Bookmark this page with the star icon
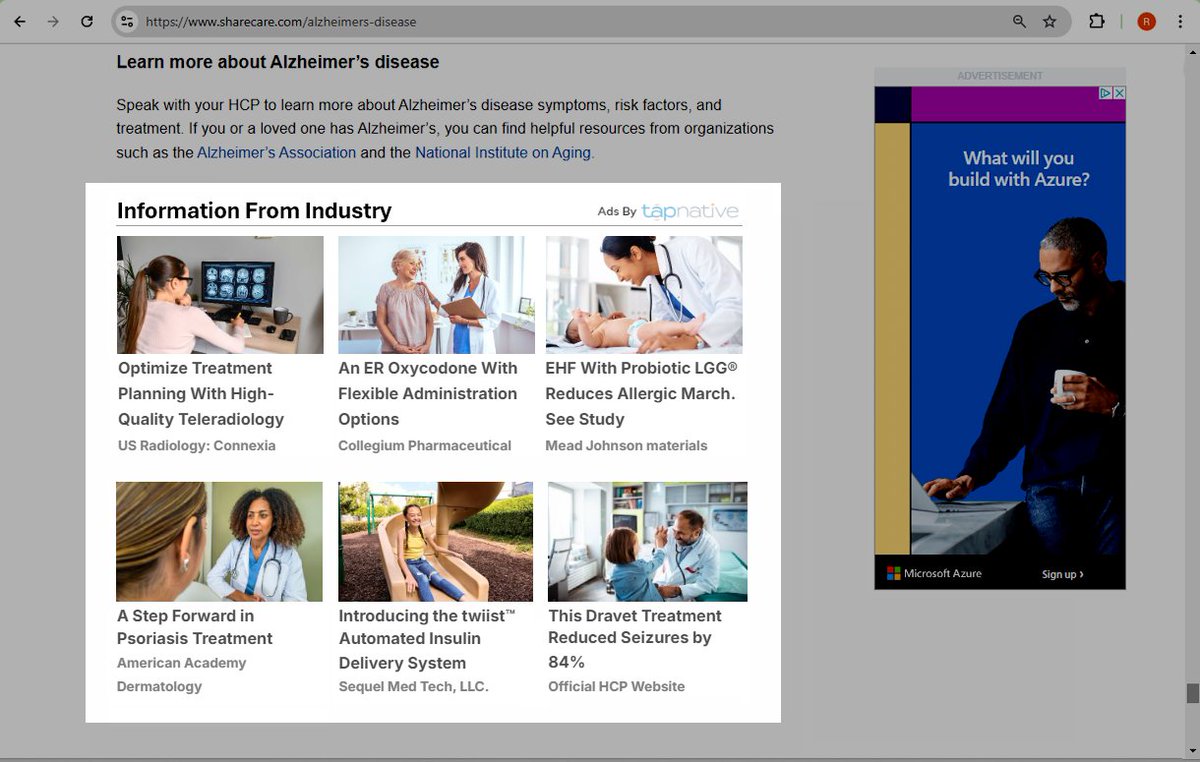The image size is (1200, 762). pos(1049,21)
